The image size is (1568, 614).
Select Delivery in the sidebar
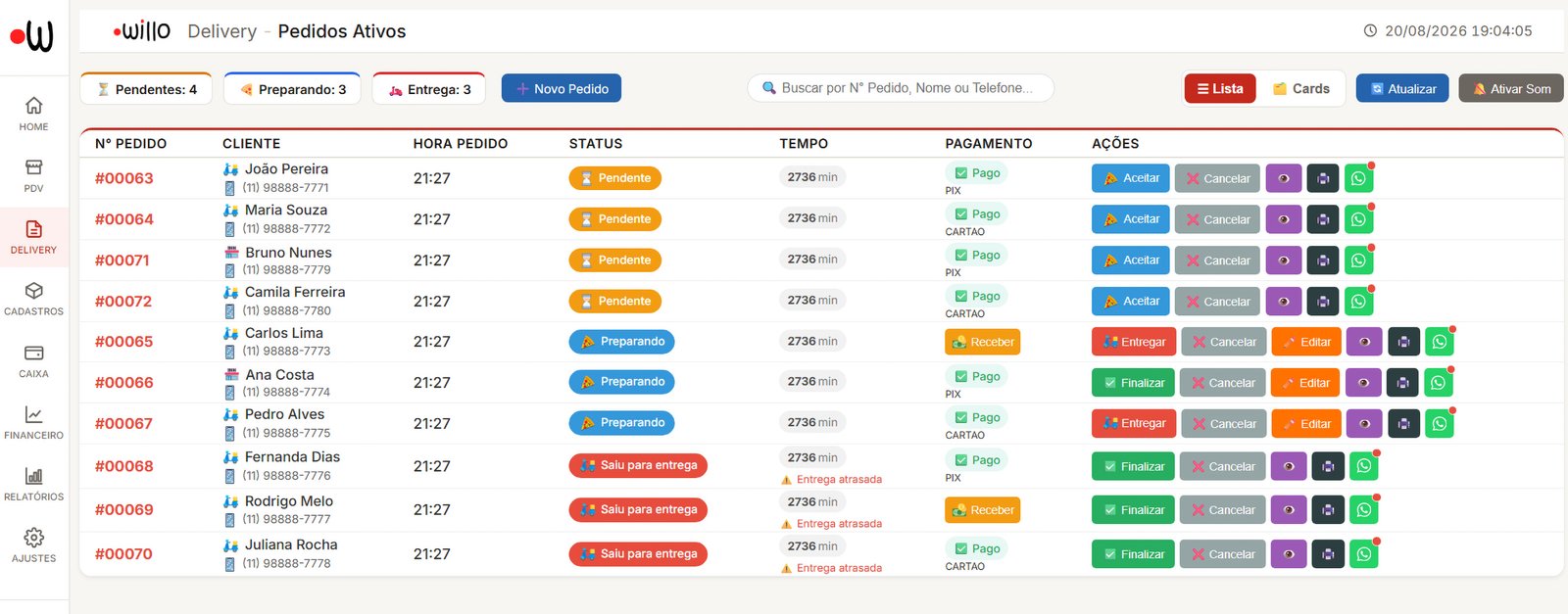(33, 237)
